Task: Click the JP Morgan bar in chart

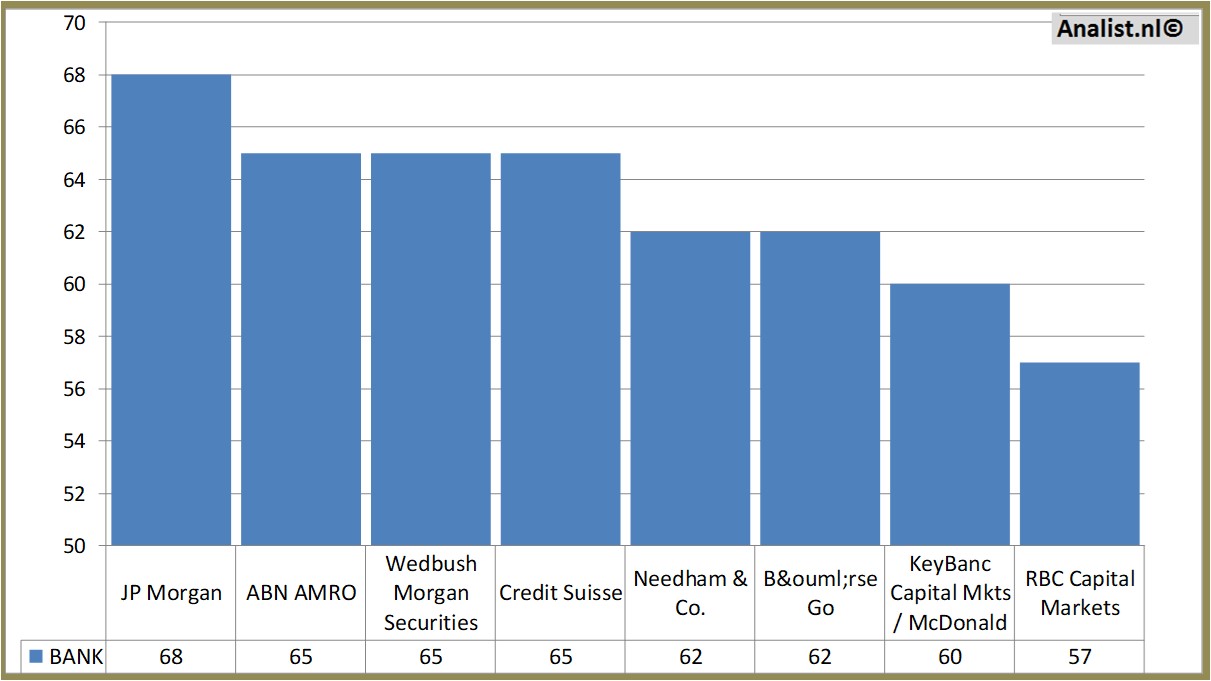Action: 171,310
